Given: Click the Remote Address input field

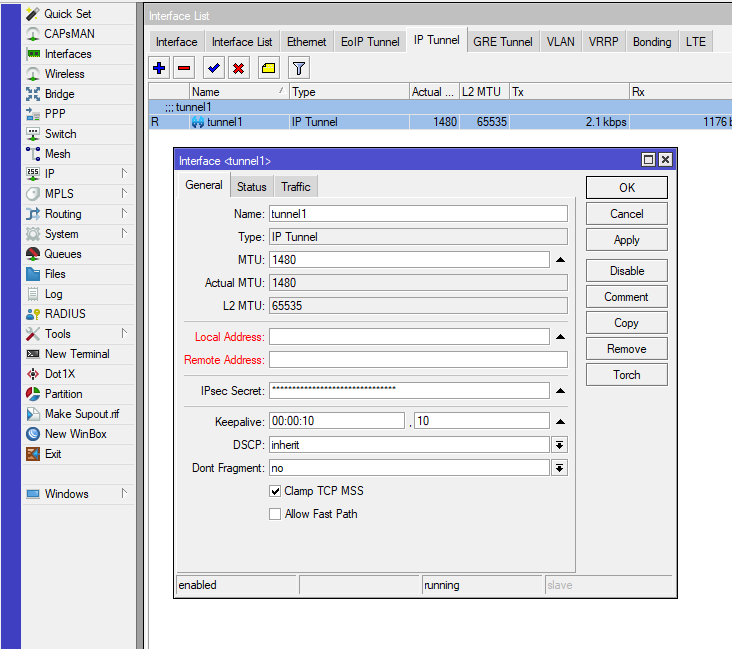Looking at the screenshot, I should click(418, 360).
